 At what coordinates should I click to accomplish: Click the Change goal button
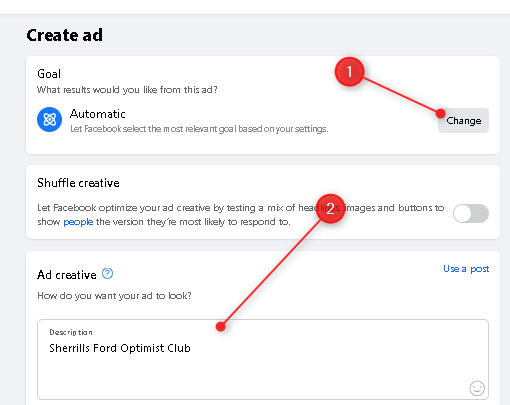[x=463, y=120]
